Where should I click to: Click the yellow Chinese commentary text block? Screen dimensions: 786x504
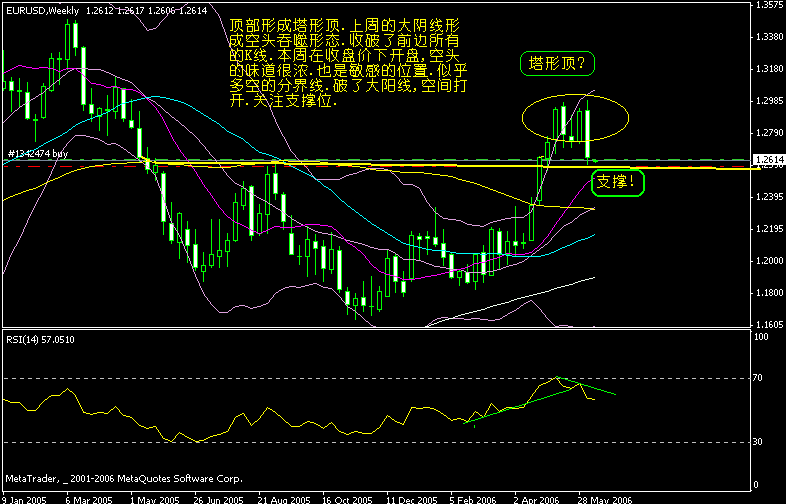(x=348, y=63)
